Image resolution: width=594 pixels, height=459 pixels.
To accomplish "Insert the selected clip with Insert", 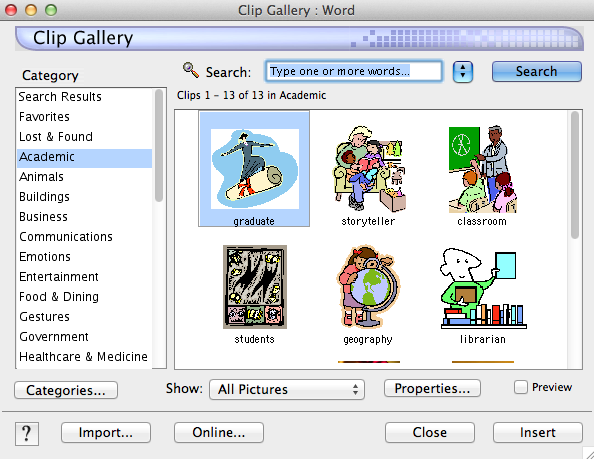I will [538, 432].
